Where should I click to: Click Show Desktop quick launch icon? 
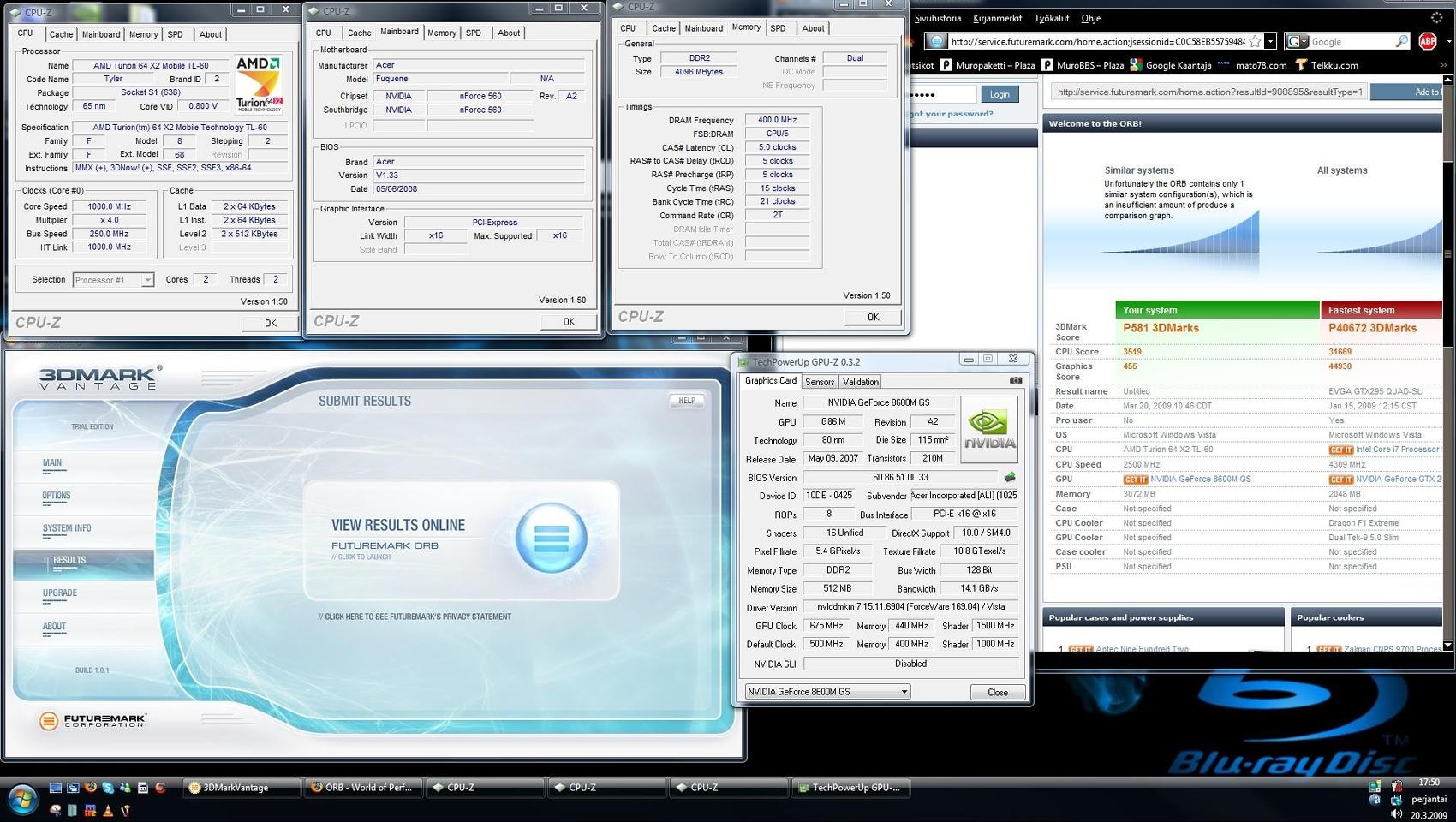tap(56, 788)
